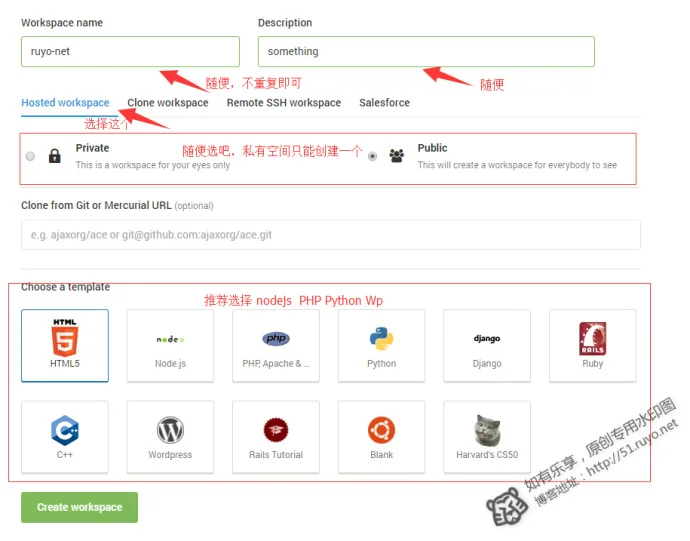This screenshot has width=690, height=541.
Task: Click the Private padlock icon
Action: point(55,156)
